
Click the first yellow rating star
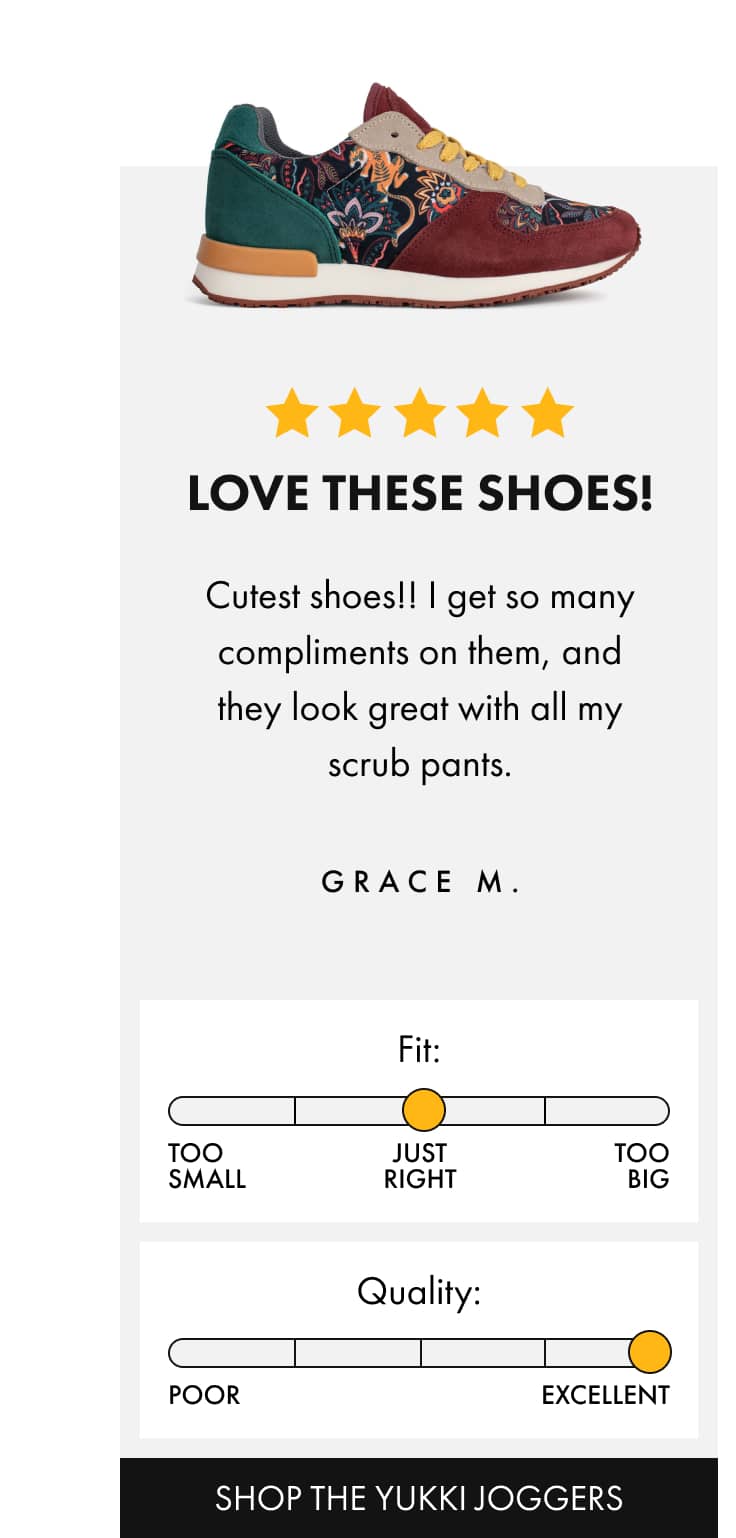(291, 414)
